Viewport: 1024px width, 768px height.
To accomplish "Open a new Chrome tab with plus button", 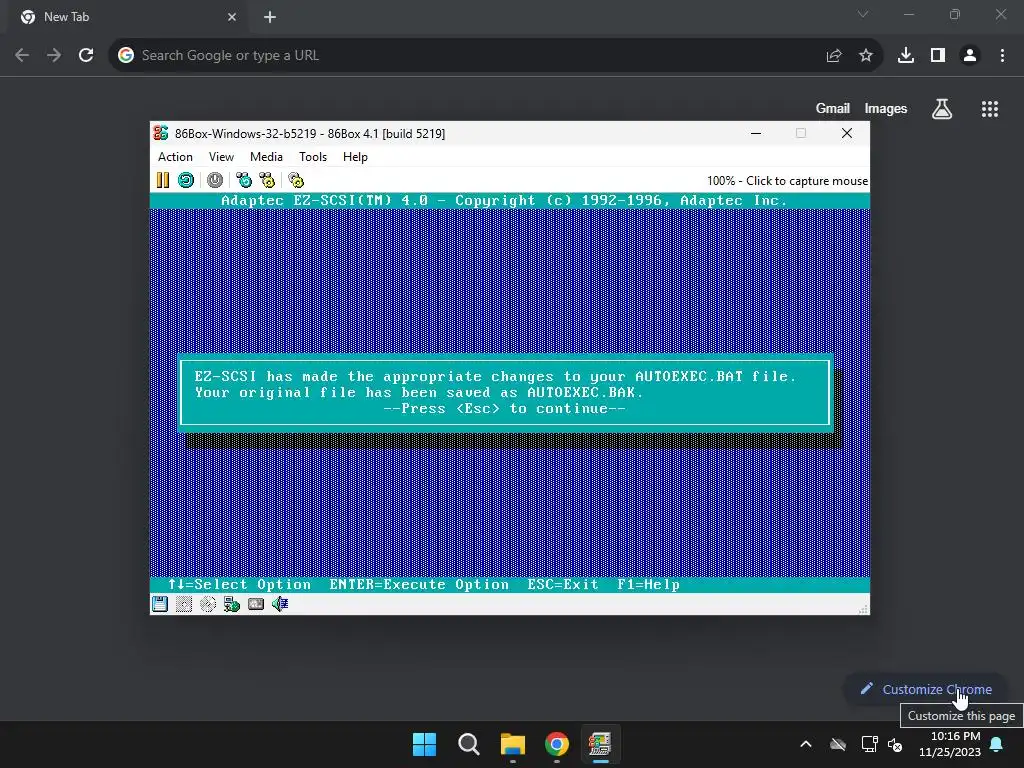I will click(x=270, y=17).
